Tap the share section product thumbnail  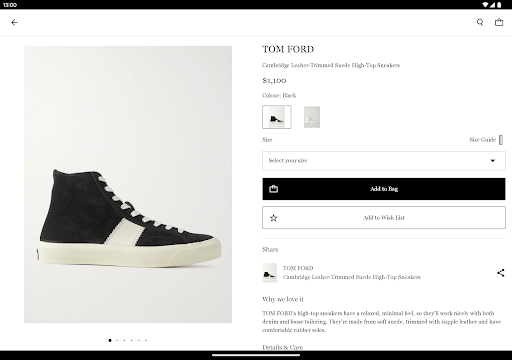pyautogui.click(x=269, y=273)
